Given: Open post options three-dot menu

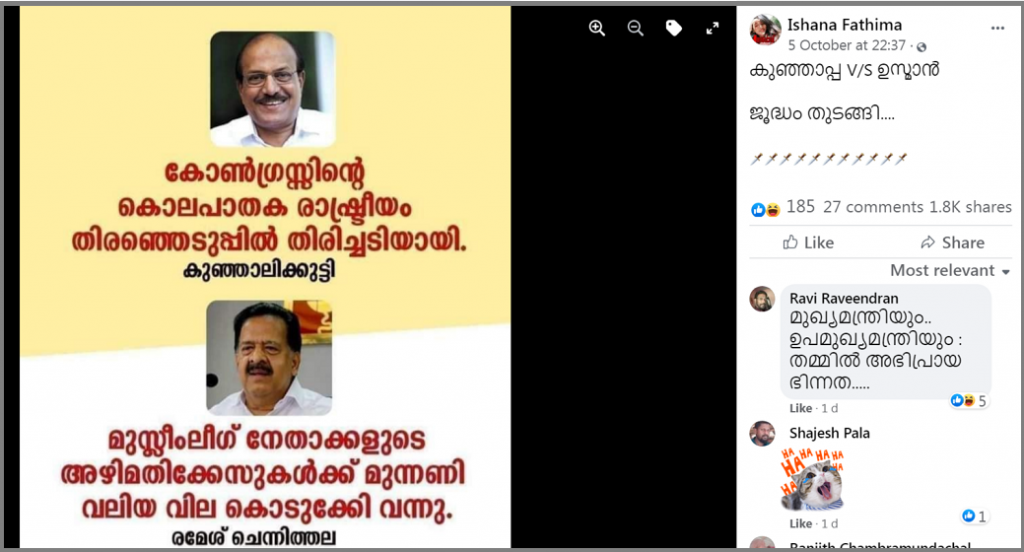Looking at the screenshot, I should click(997, 28).
